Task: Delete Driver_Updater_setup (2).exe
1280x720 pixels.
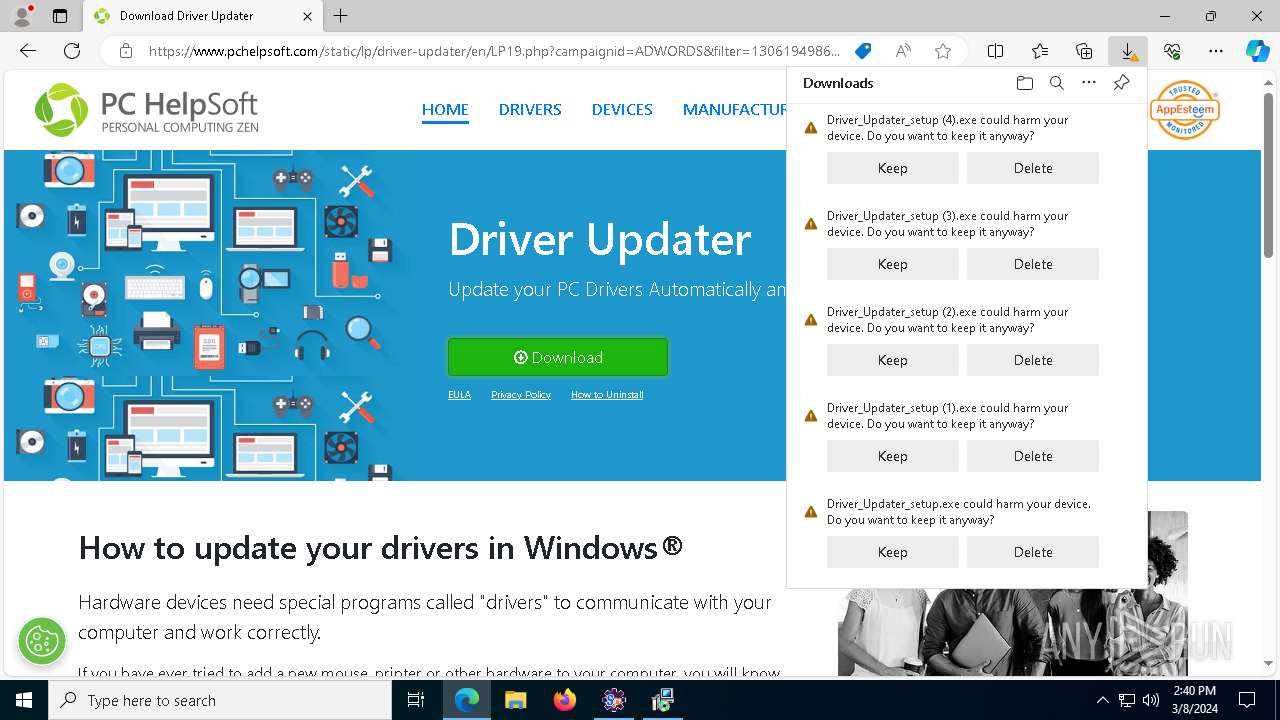Action: [x=1033, y=360]
